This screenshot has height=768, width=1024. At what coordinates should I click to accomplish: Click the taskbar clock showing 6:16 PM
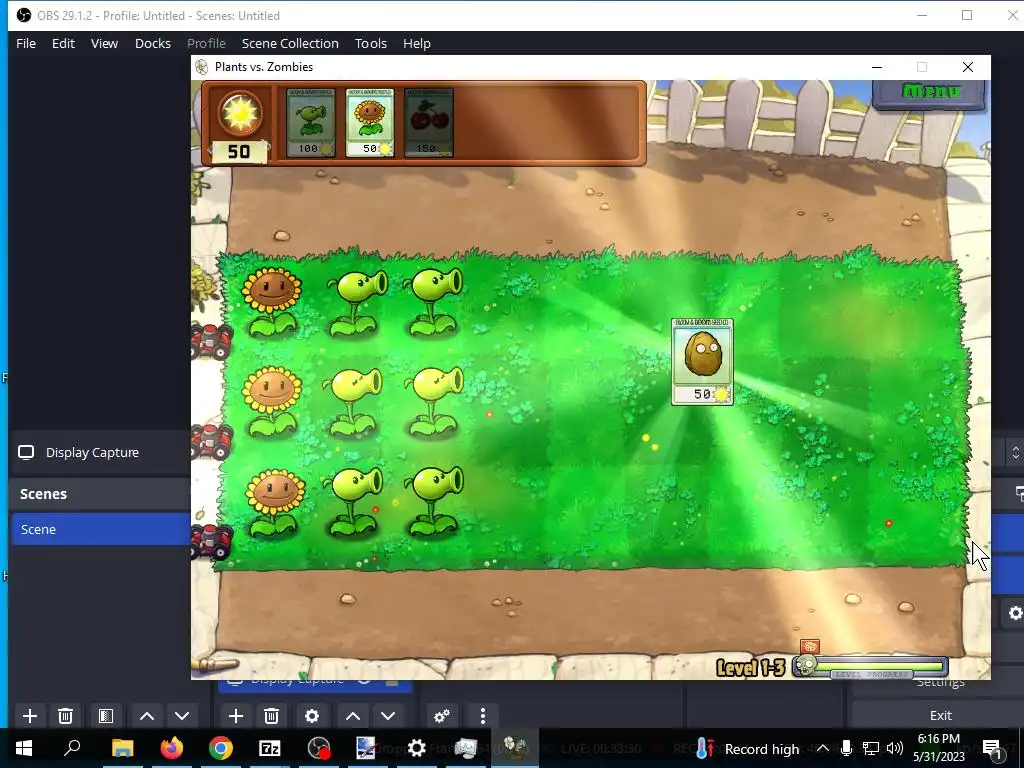tap(938, 748)
